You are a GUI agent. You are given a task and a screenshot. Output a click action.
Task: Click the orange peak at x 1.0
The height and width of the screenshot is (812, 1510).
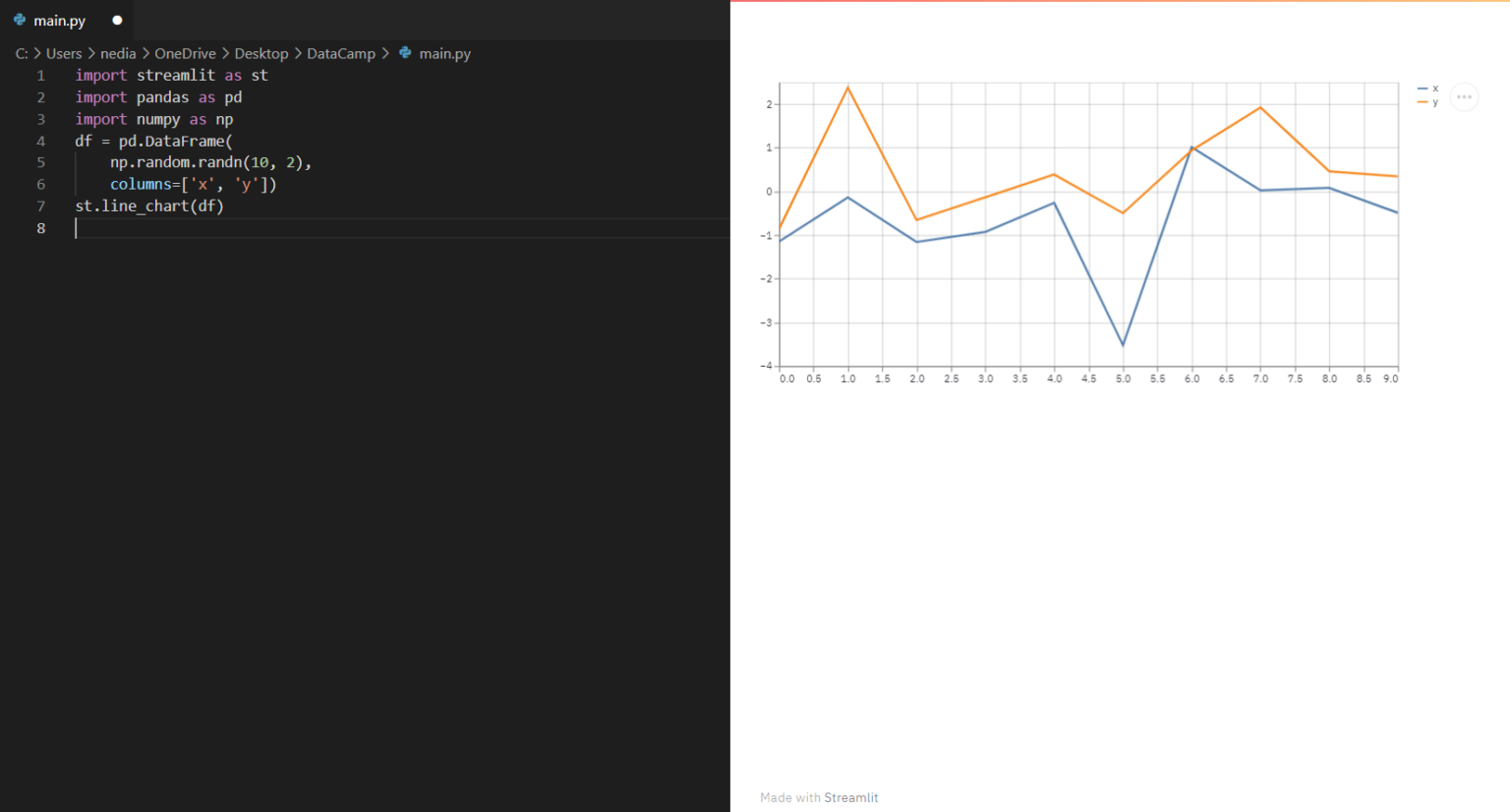[x=847, y=87]
